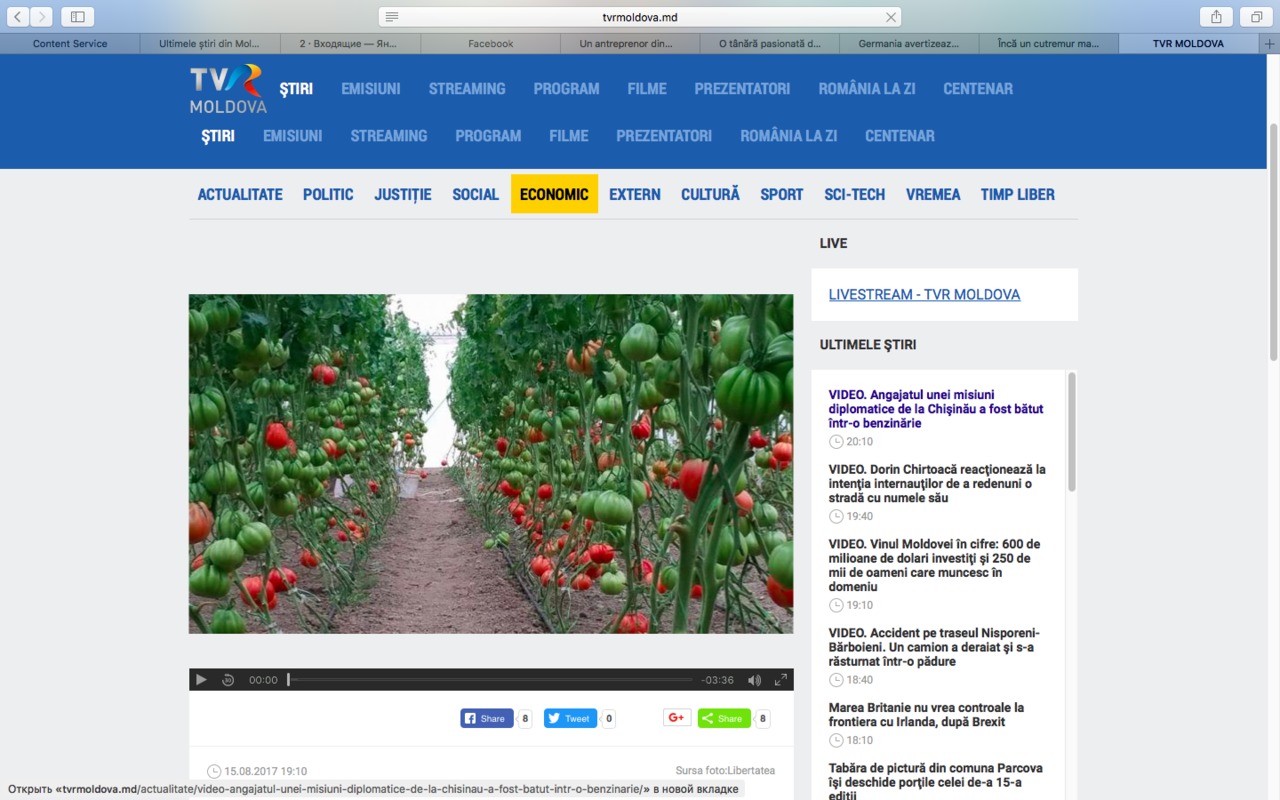Viewport: 1280px width, 800px height.
Task: Switch to the Facebook tab
Action: pos(491,44)
